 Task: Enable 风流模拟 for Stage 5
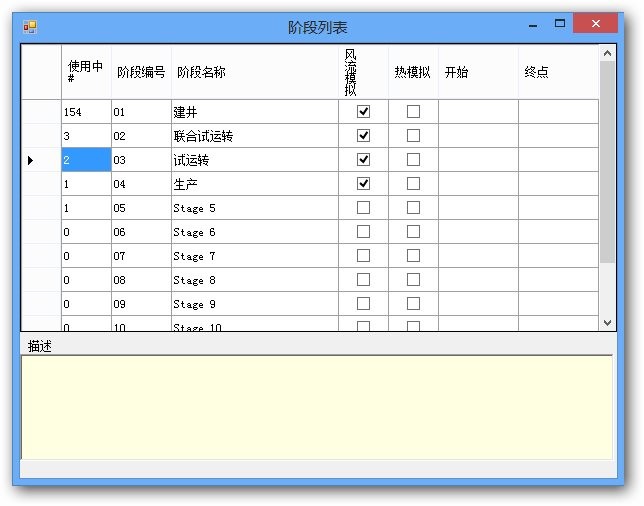coord(363,207)
